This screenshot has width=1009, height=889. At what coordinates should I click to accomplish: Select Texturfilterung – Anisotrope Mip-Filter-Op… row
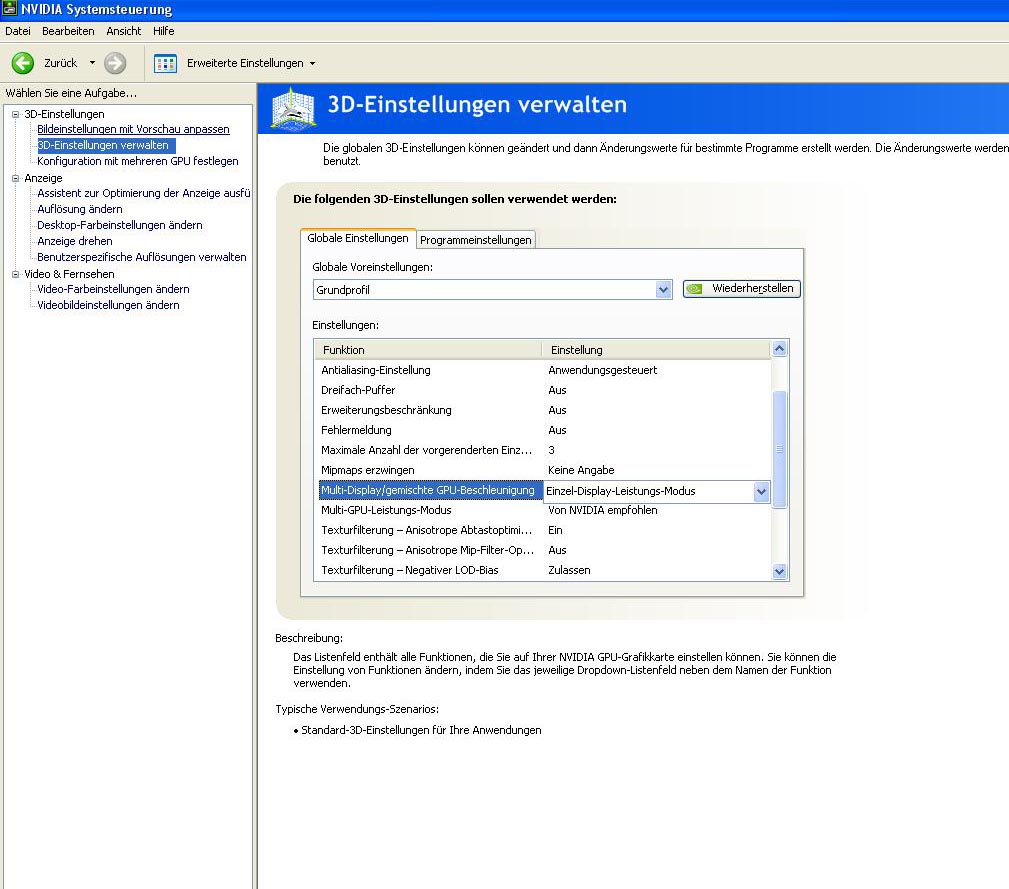(x=542, y=551)
